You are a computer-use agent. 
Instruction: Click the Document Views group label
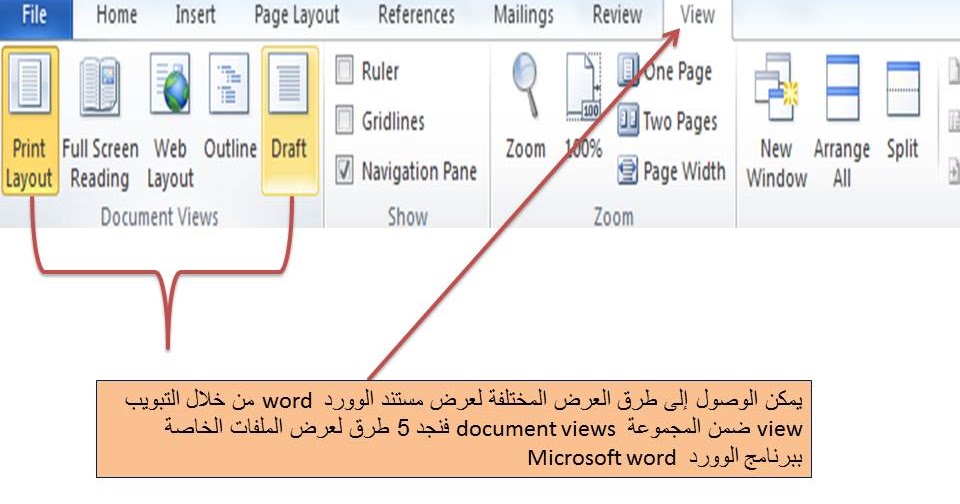[159, 217]
